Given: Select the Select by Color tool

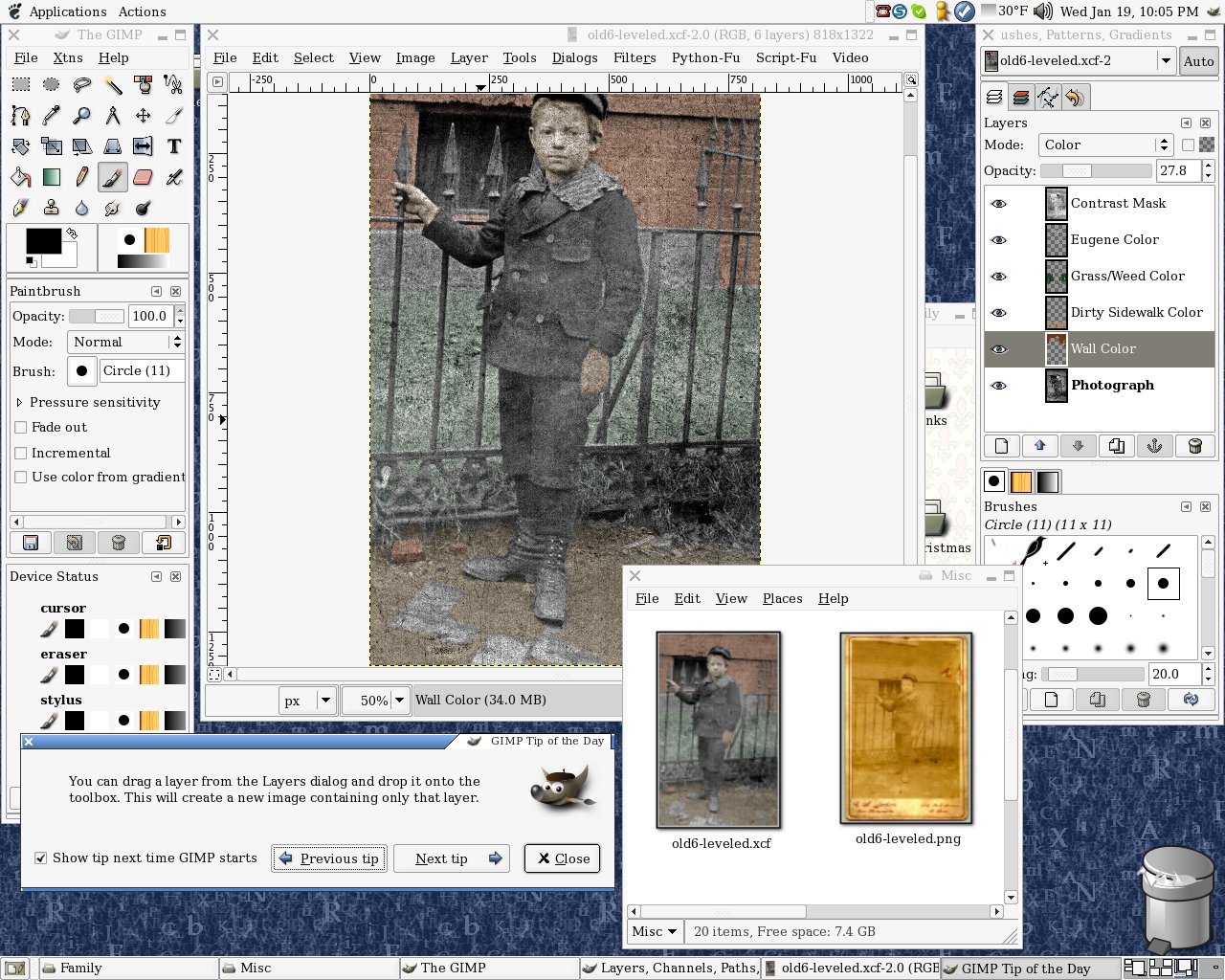Looking at the screenshot, I should click(144, 85).
